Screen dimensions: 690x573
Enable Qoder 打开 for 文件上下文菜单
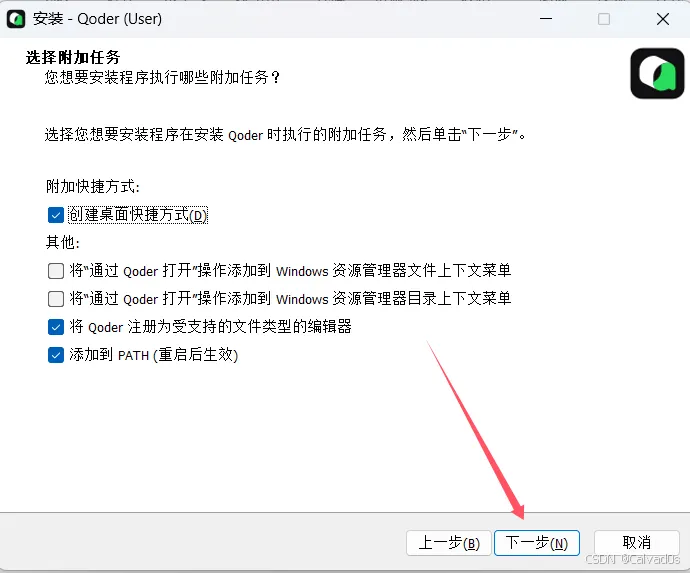tap(55, 271)
